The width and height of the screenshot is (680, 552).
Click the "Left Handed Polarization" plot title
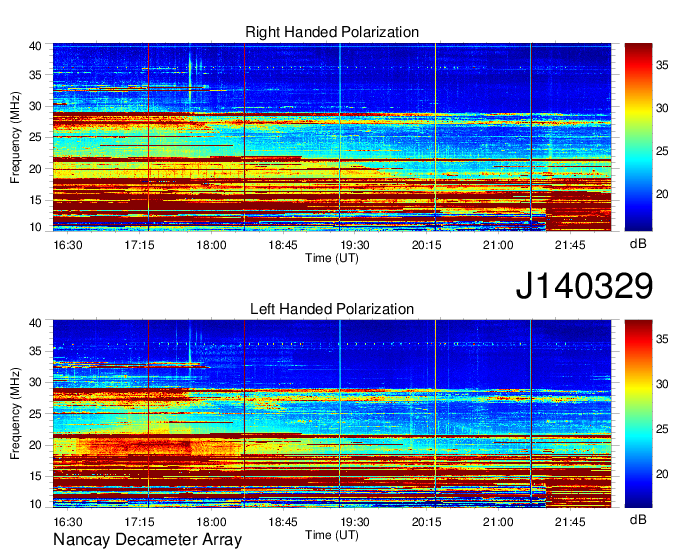click(332, 309)
